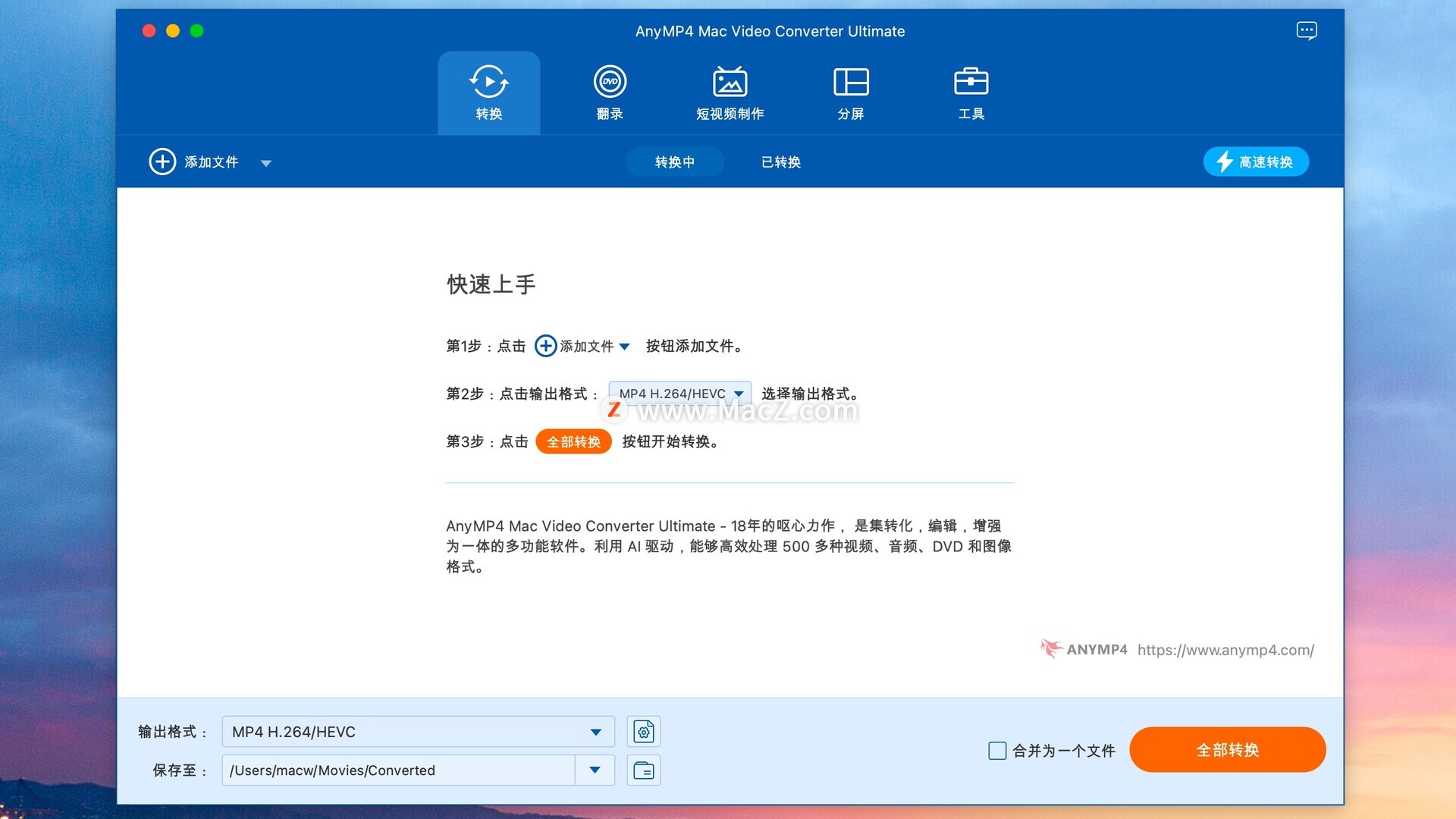Click the 添加文件 plus icon in step 1
This screenshot has height=819, width=1456.
point(545,346)
